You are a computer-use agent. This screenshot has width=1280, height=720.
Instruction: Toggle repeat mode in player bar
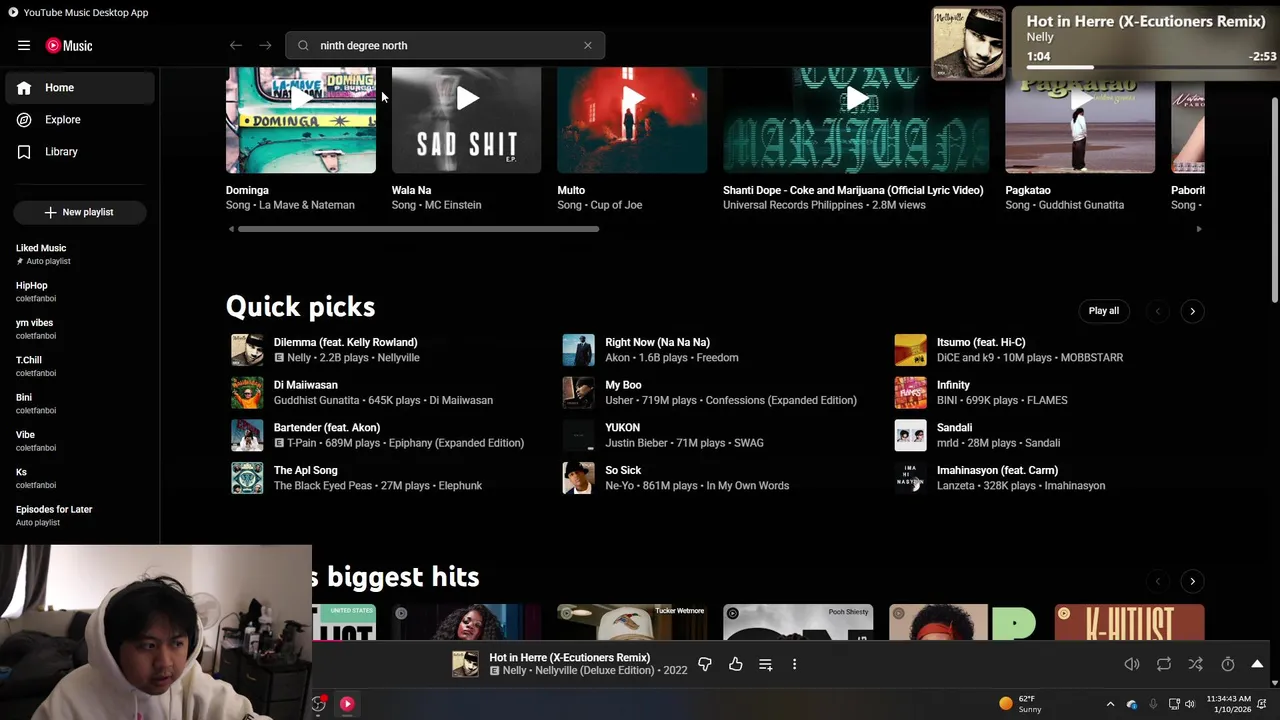[x=1164, y=664]
